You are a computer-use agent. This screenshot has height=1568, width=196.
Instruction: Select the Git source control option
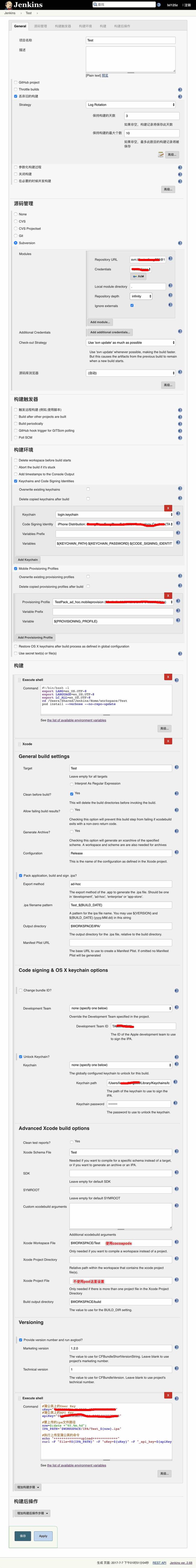(16, 235)
